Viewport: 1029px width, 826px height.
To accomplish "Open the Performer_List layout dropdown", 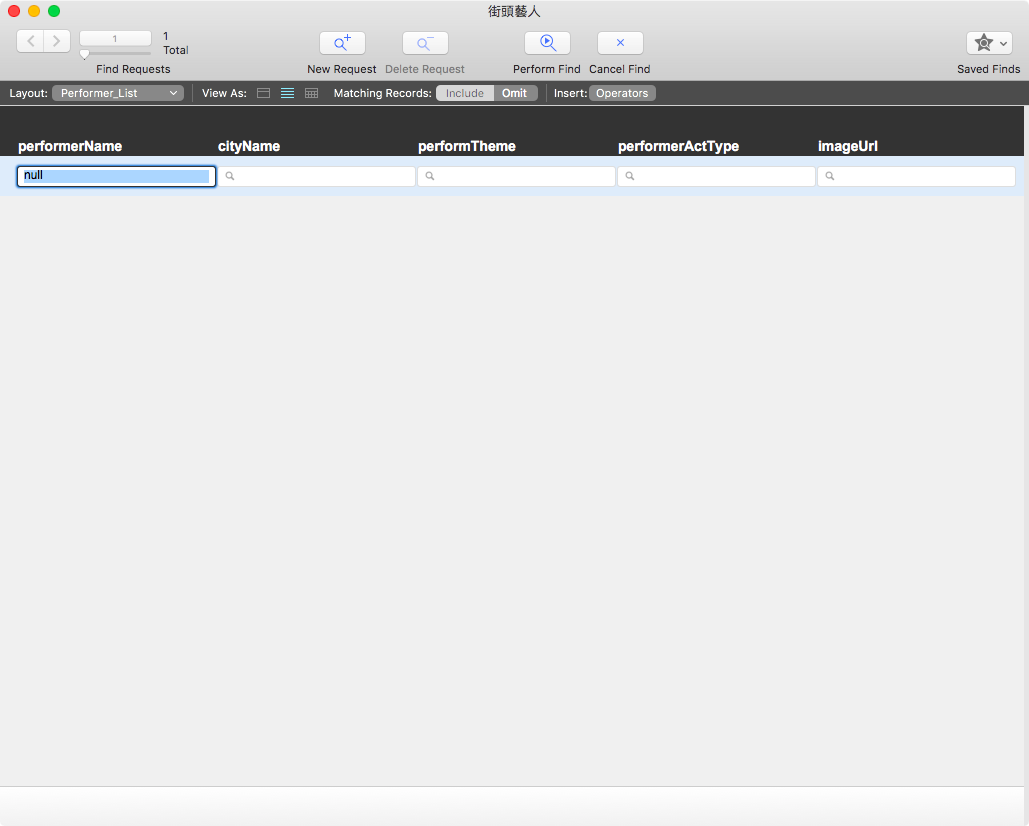I will pyautogui.click(x=118, y=93).
